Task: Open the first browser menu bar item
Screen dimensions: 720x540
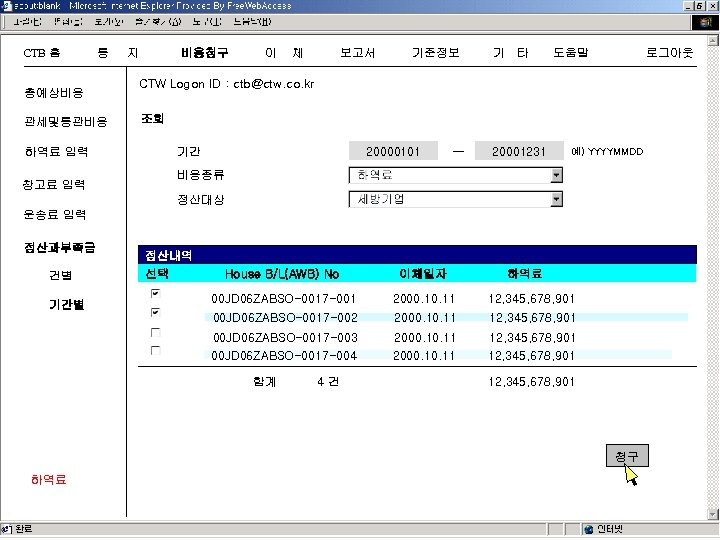Action: [27, 22]
